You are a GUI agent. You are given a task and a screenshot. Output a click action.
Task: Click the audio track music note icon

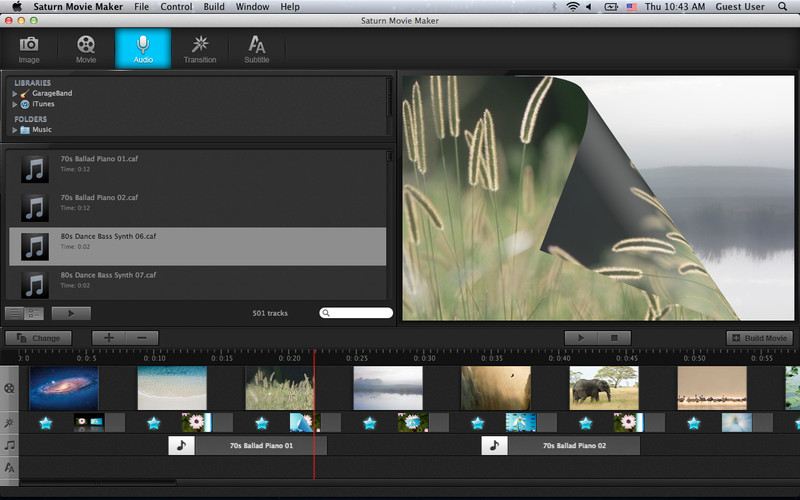(x=9, y=445)
